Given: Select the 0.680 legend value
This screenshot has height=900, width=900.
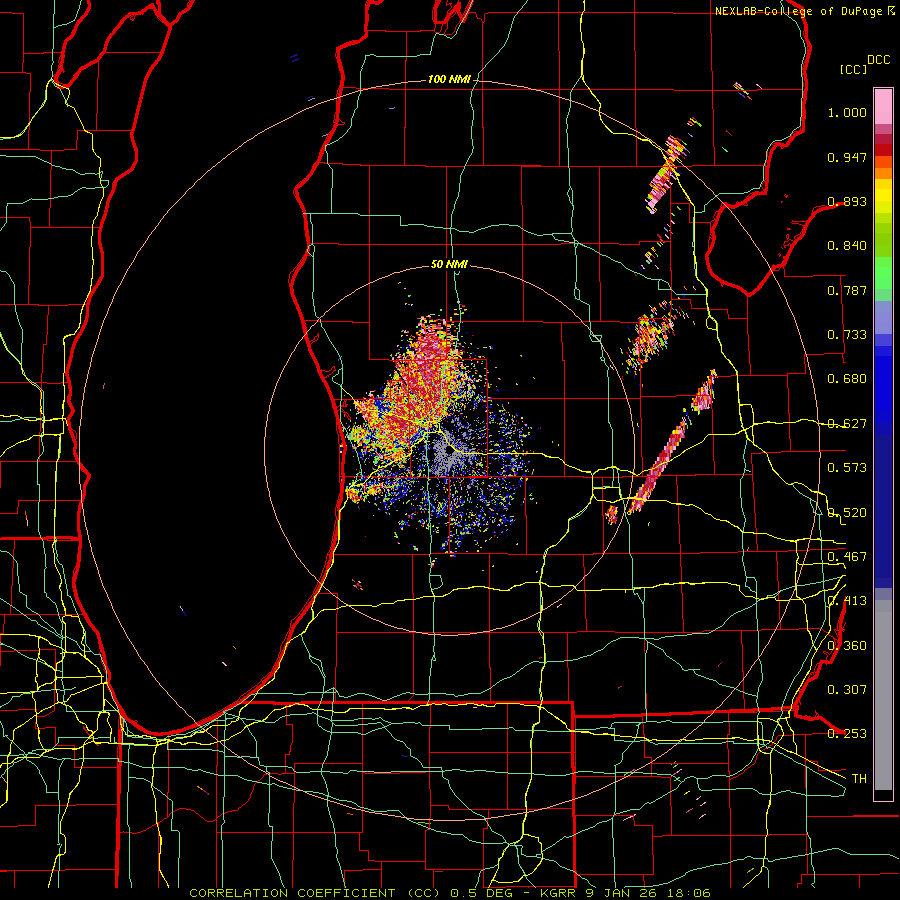Looking at the screenshot, I should pos(847,379).
